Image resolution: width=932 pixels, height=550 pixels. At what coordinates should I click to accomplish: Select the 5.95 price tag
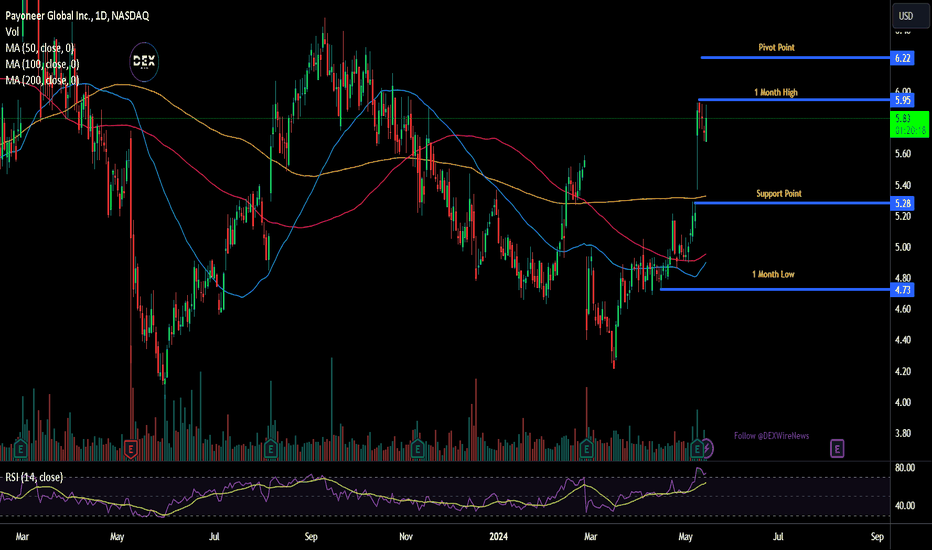(x=902, y=100)
